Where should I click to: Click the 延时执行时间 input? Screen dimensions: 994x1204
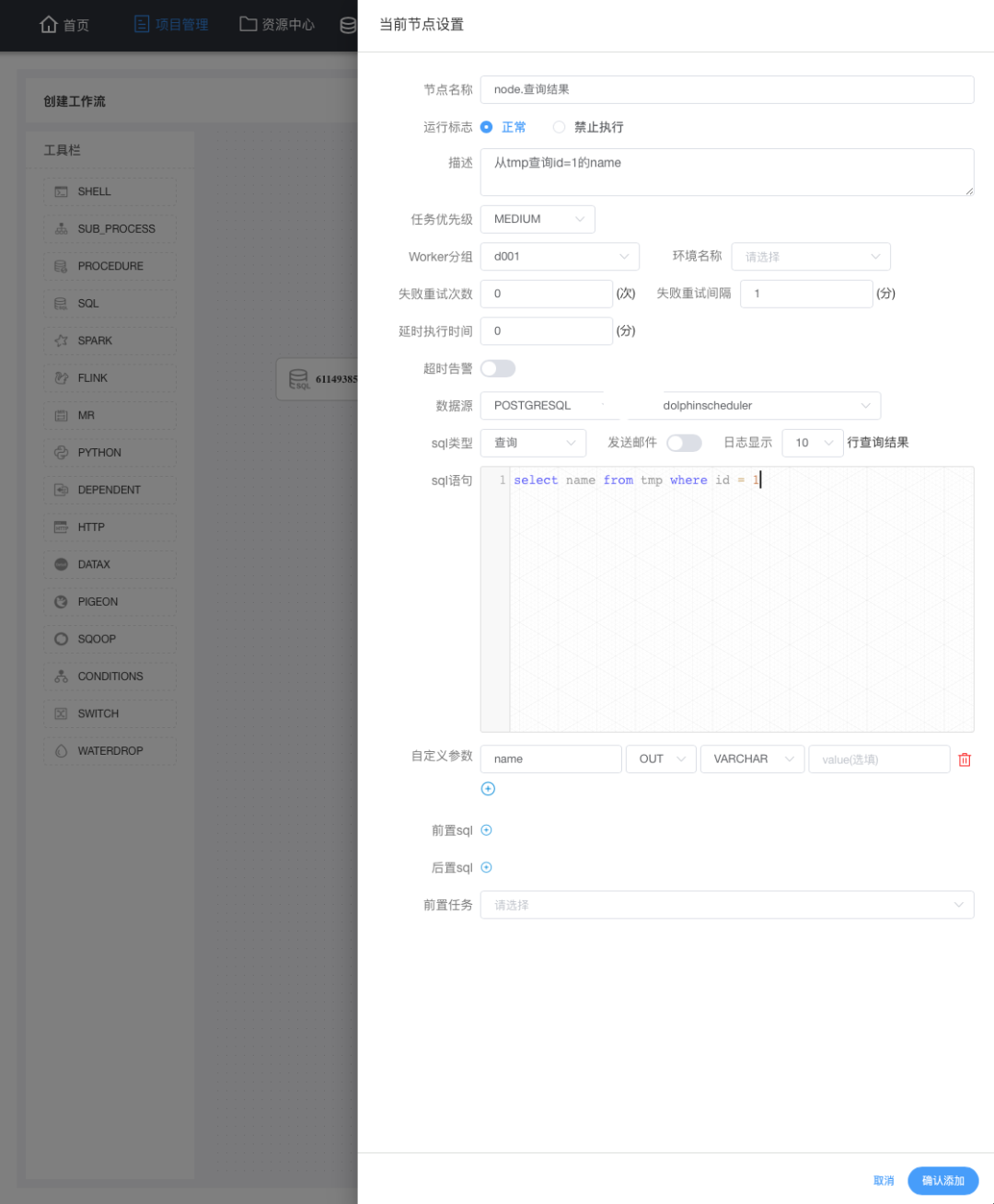point(547,330)
